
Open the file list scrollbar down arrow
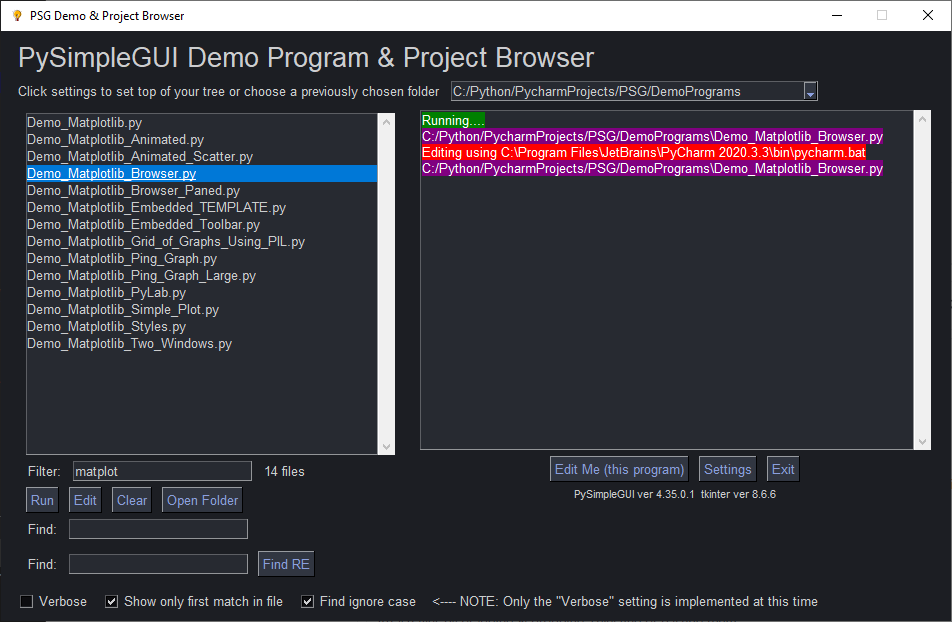tap(386, 444)
